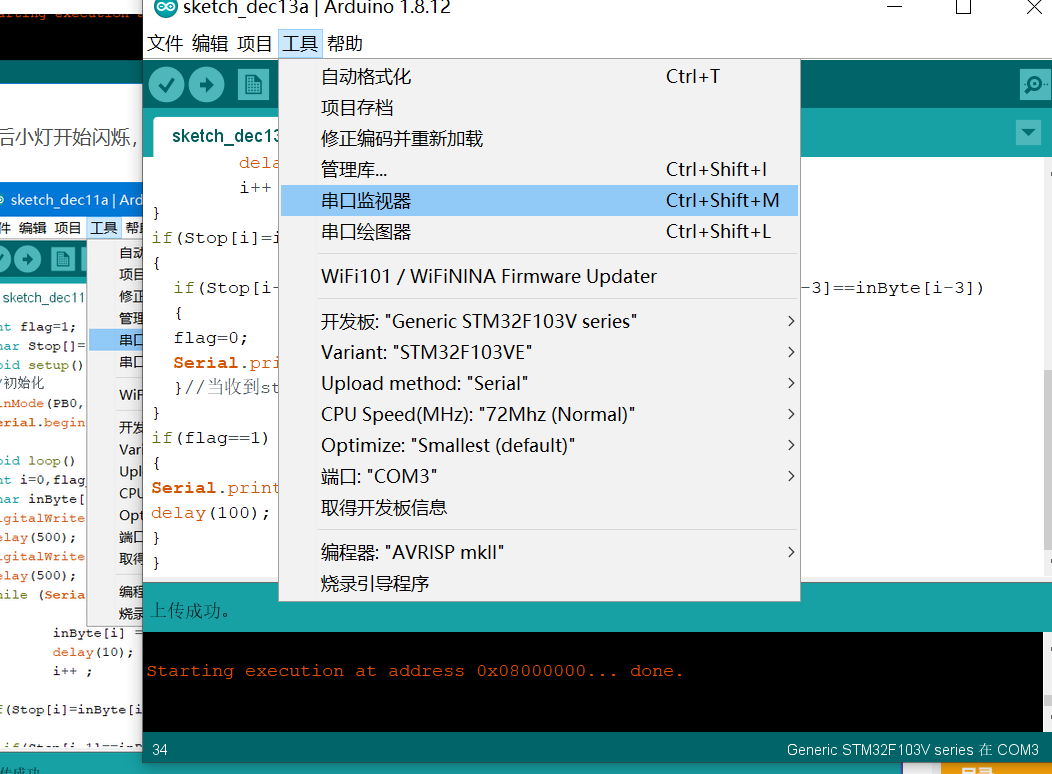Screen dimensions: 1052x774
Task: Select 修正编码并重新加载
Action: [539, 138]
